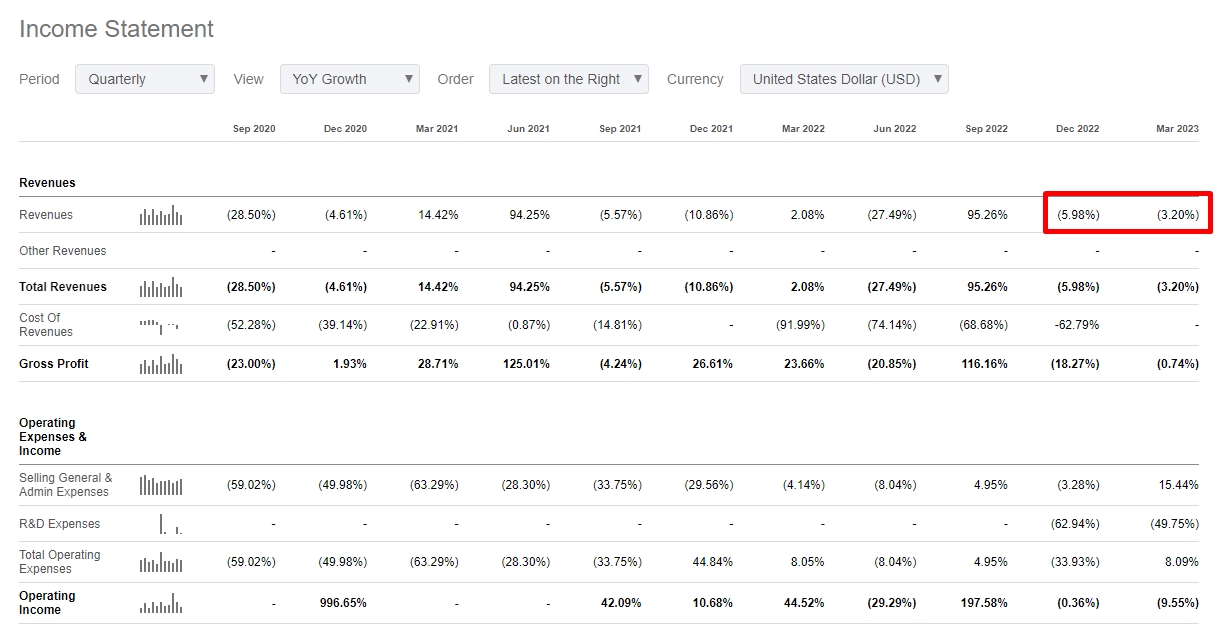Open the Order dropdown labeled Latest on the Right
The width and height of the screenshot is (1219, 630).
(x=568, y=78)
